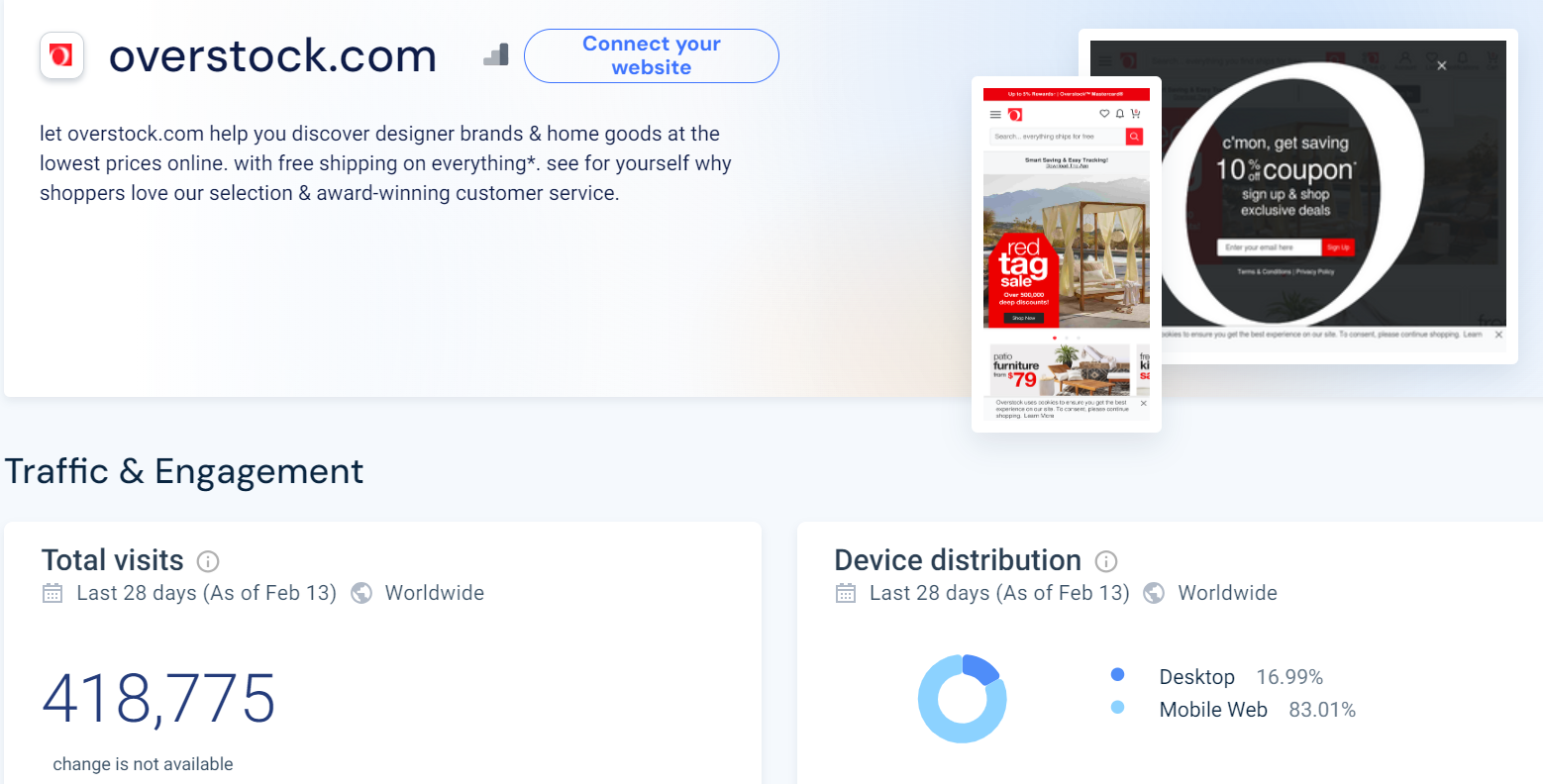Click the mobile site screenshot thumbnail
The width and height of the screenshot is (1543, 784).
(1067, 254)
